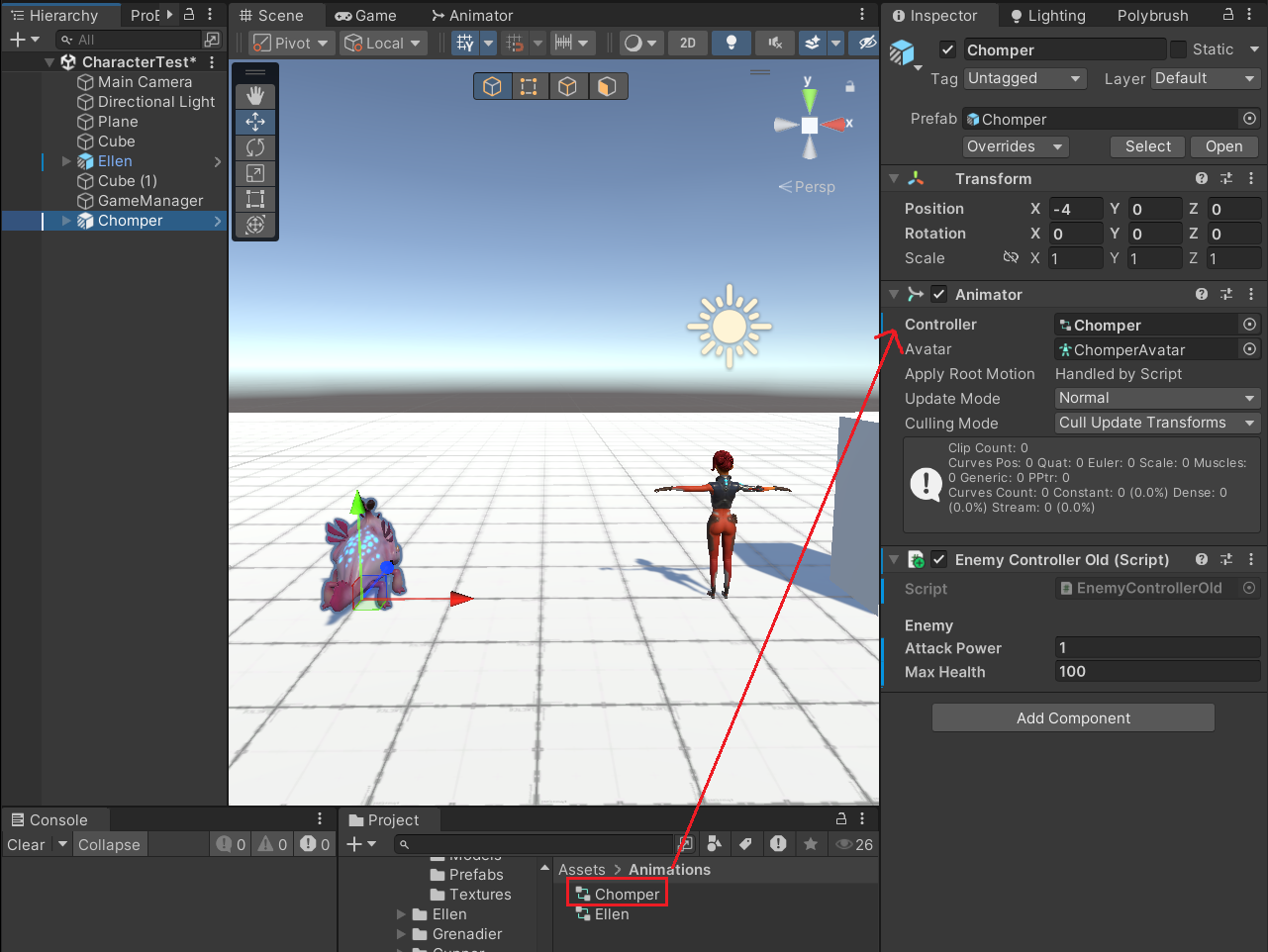The image size is (1268, 952).
Task: Toggle hidden objects visibility in scene
Action: (x=866, y=43)
